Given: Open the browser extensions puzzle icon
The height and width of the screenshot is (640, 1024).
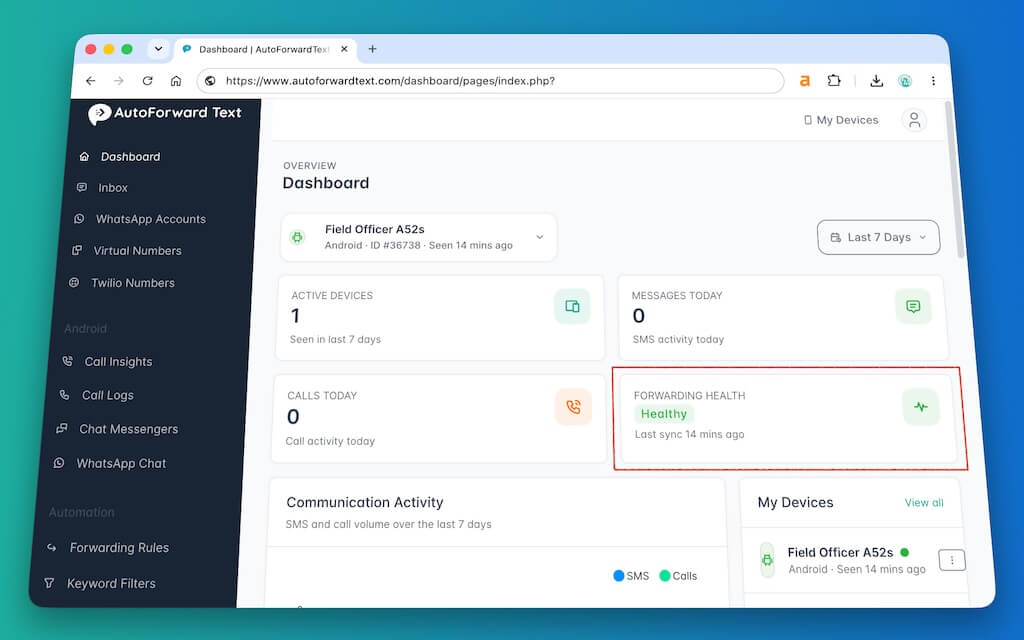Looking at the screenshot, I should point(834,80).
